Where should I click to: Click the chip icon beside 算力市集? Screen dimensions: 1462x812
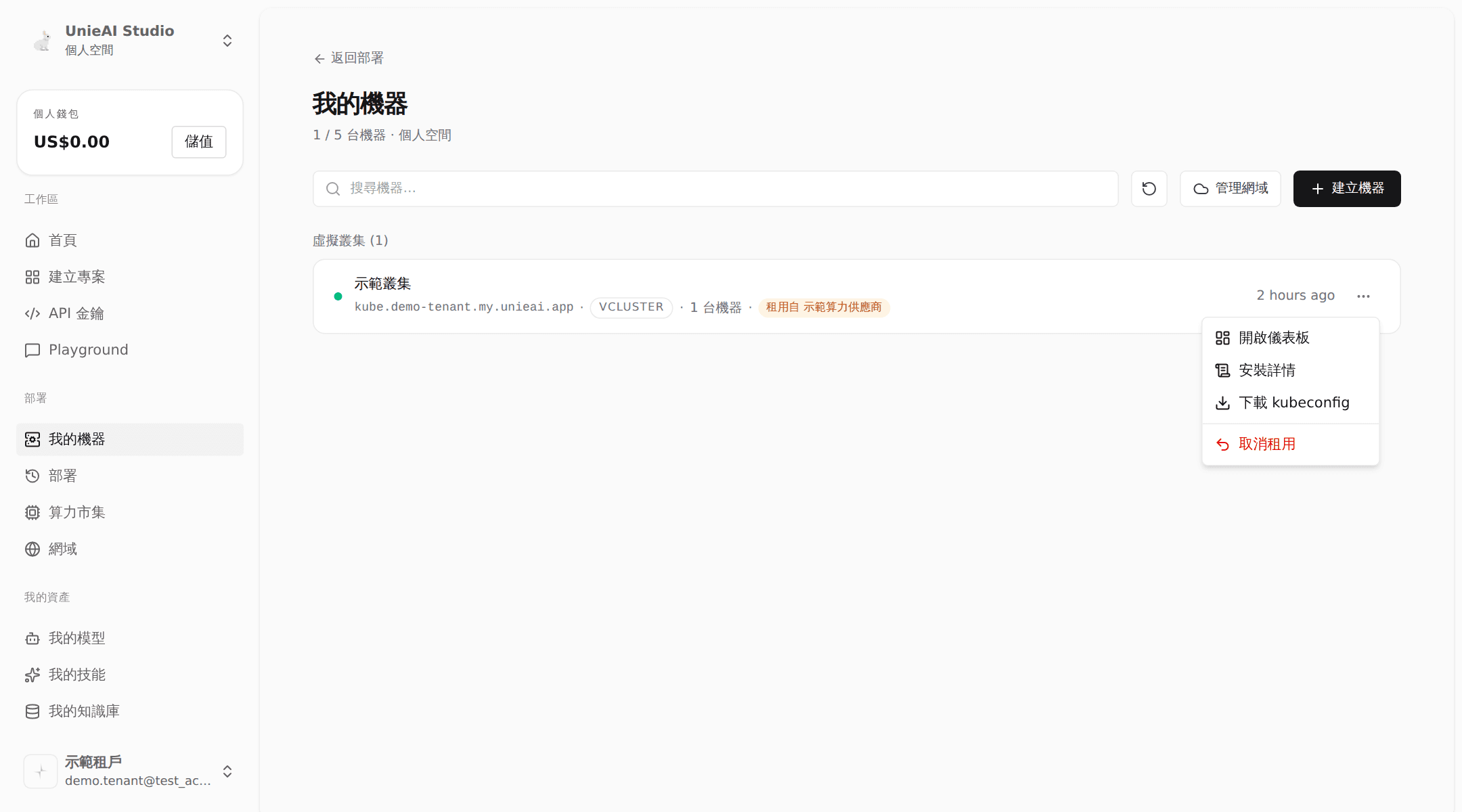click(32, 512)
